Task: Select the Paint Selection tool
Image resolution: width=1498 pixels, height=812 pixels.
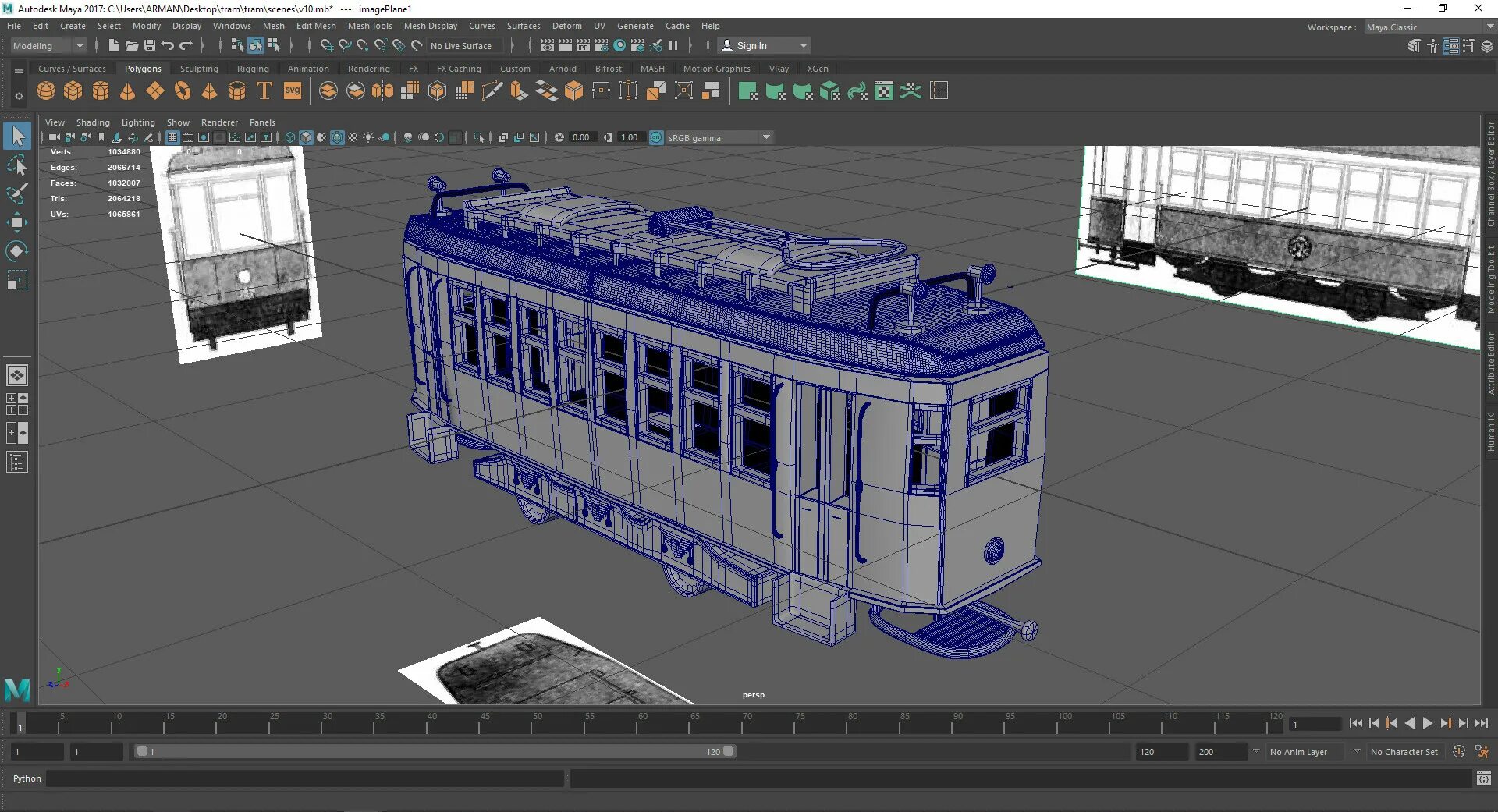Action: 17,193
